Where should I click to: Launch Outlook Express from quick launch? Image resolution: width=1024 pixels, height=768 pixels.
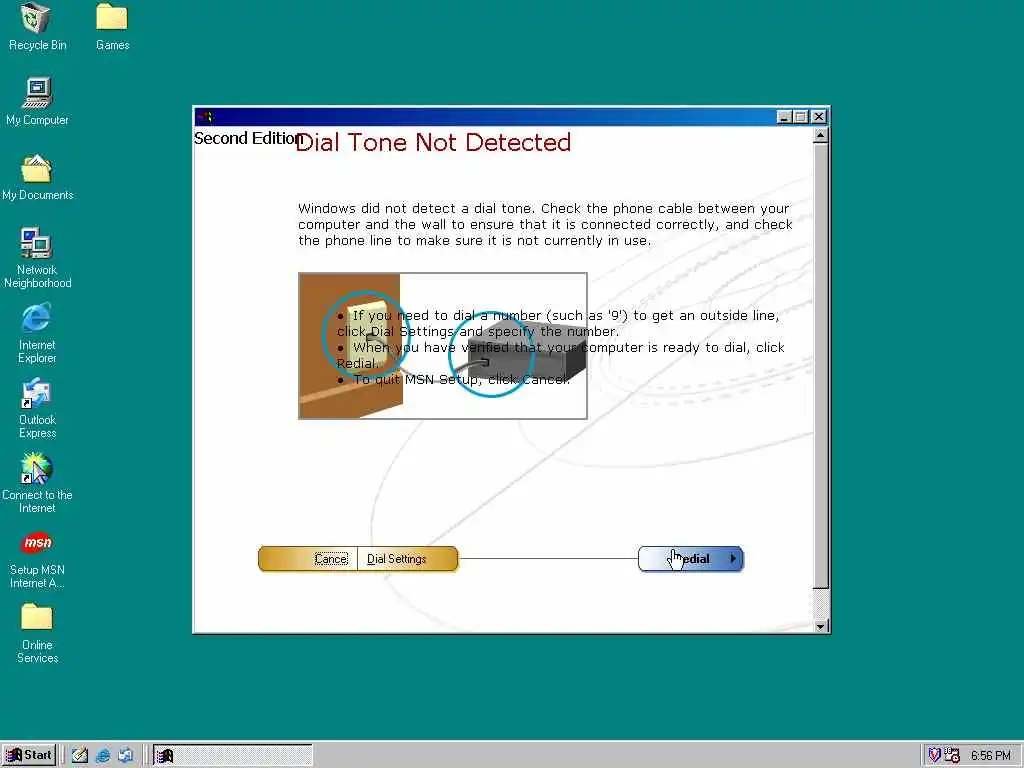pyautogui.click(x=125, y=756)
